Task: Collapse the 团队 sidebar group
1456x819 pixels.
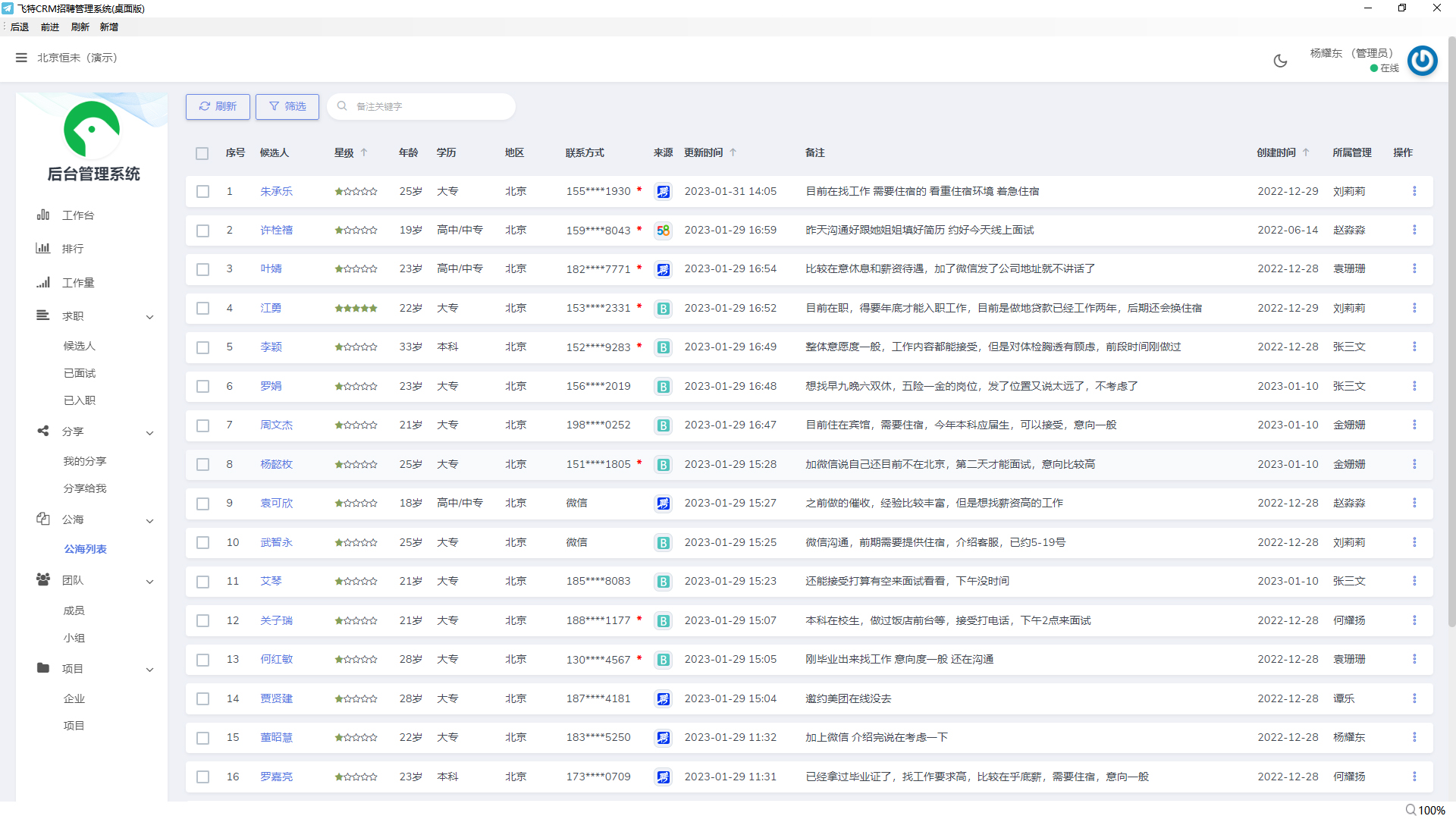Action: 149,582
